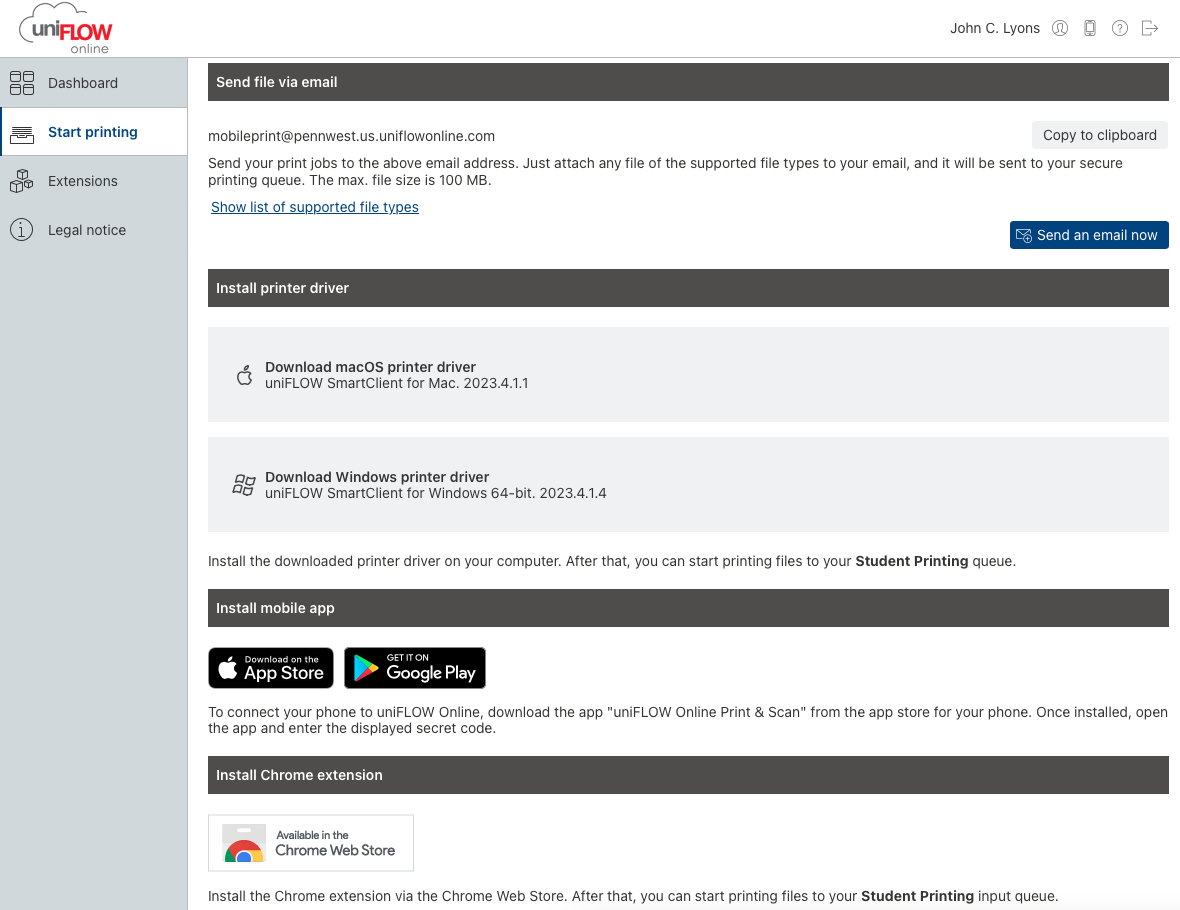This screenshot has height=910, width=1180.
Task: Click the mobileprint email address text
Action: coord(351,136)
